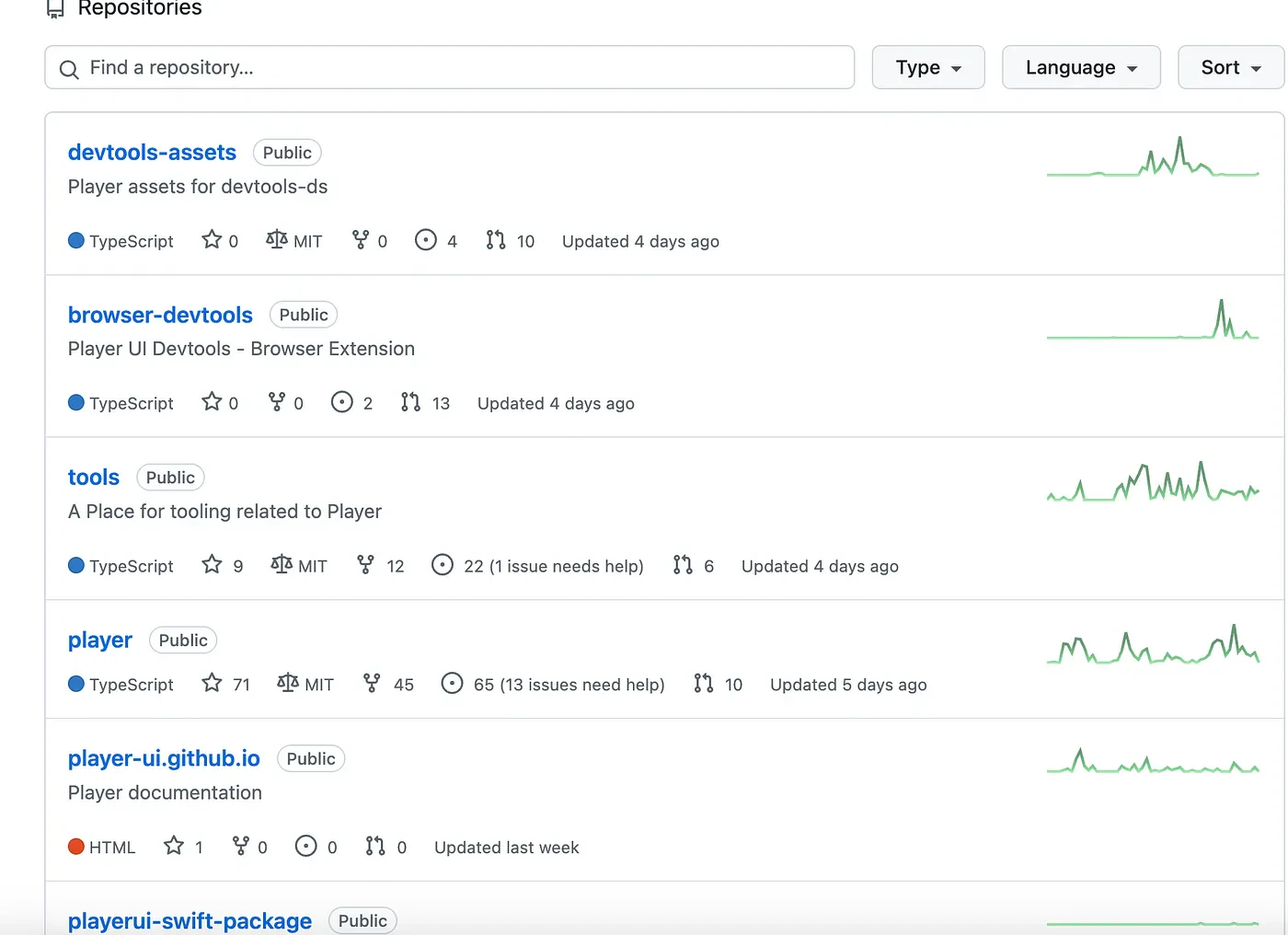Image resolution: width=1288 pixels, height=935 pixels.
Task: Click the Public badge next to player
Action: [183, 641]
